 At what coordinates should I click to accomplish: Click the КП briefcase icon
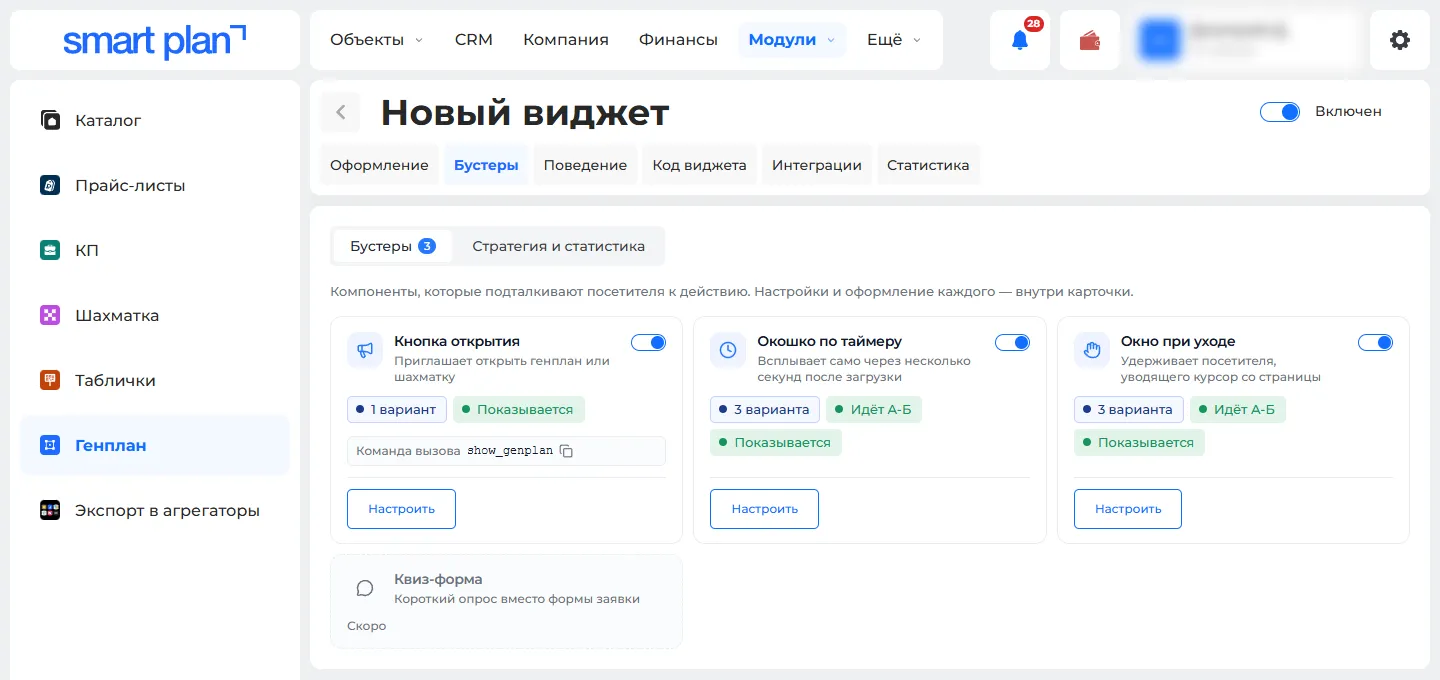[x=50, y=250]
